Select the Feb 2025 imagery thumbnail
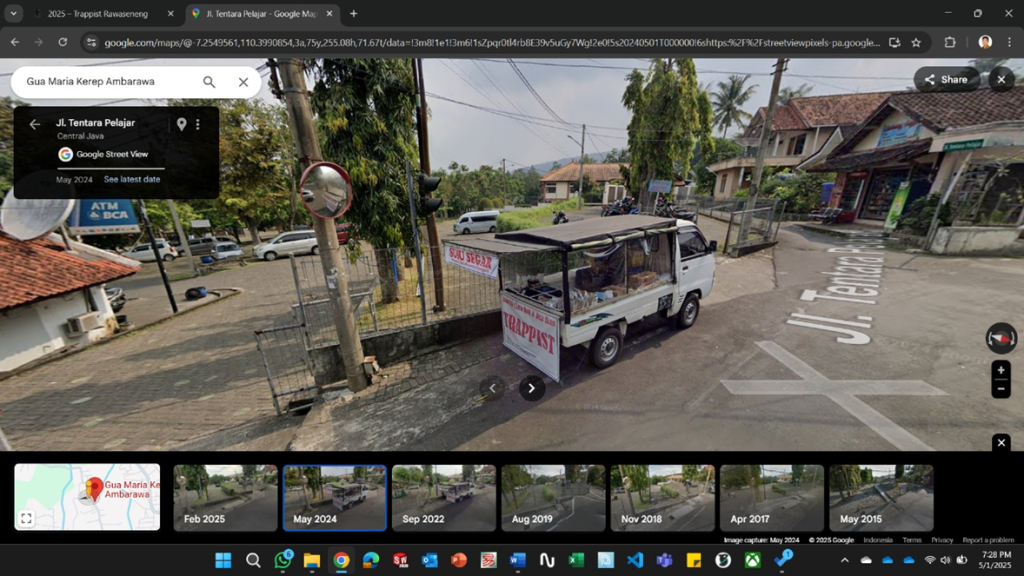This screenshot has width=1024, height=576. [x=225, y=497]
